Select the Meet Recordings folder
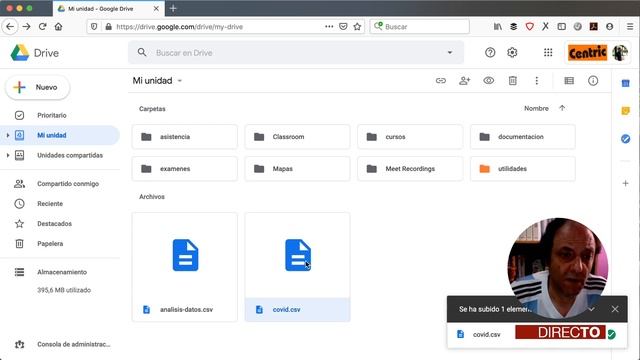640x360 pixels. (x=410, y=169)
